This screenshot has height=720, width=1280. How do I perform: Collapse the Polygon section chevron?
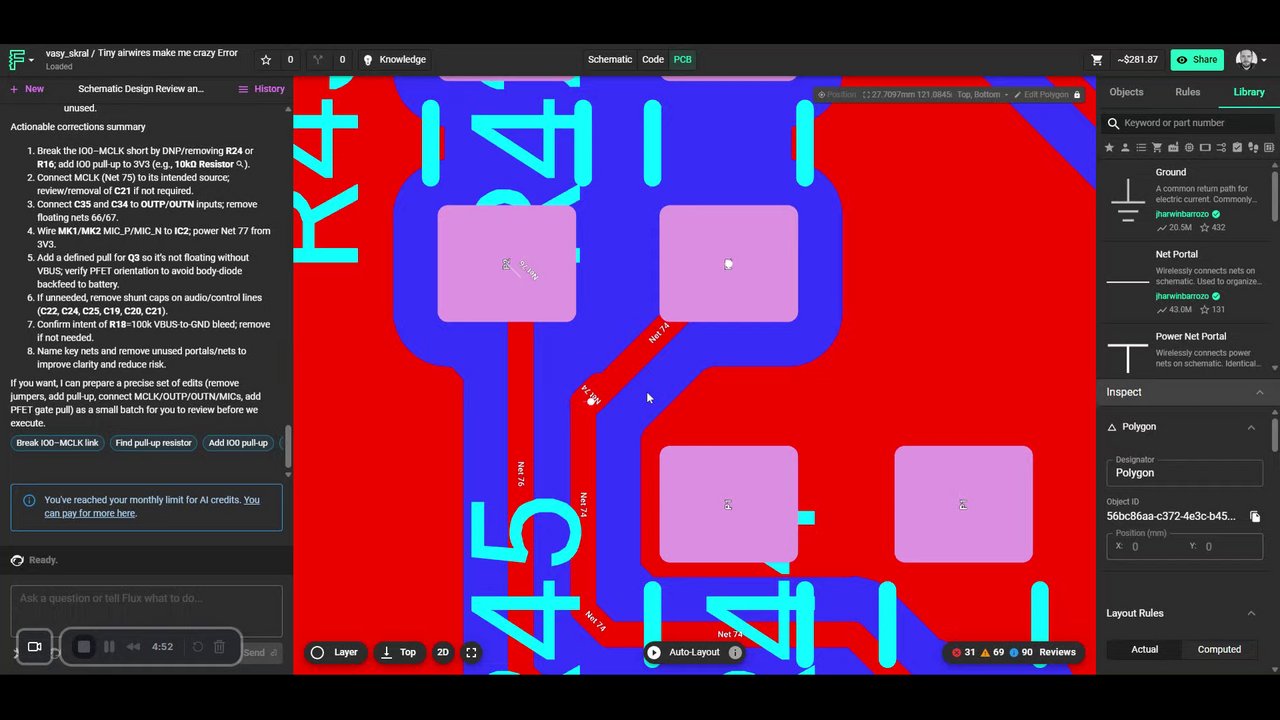(x=1251, y=427)
